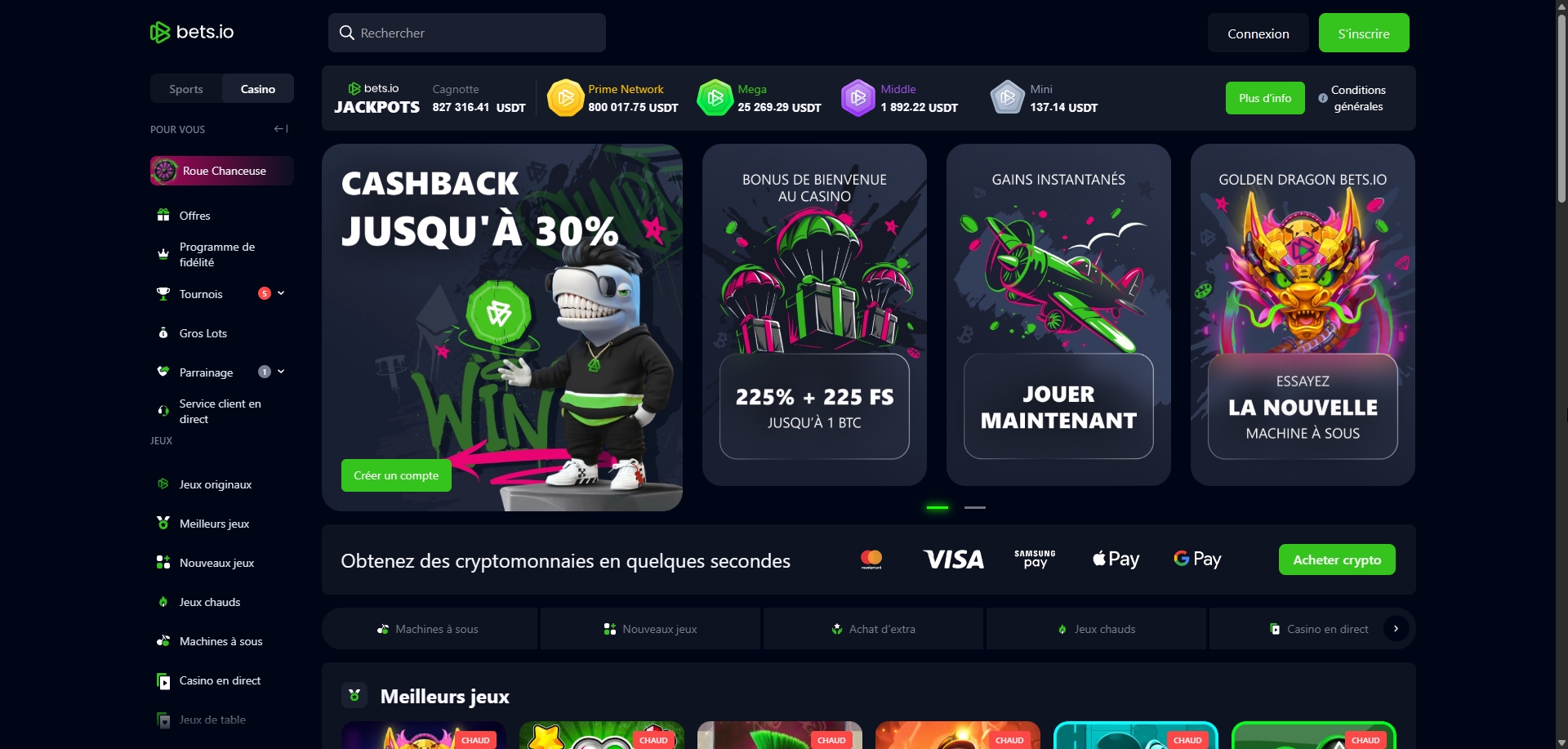The height and width of the screenshot is (749, 1568).
Task: Open the Achat d'extra category tab
Action: [873, 629]
